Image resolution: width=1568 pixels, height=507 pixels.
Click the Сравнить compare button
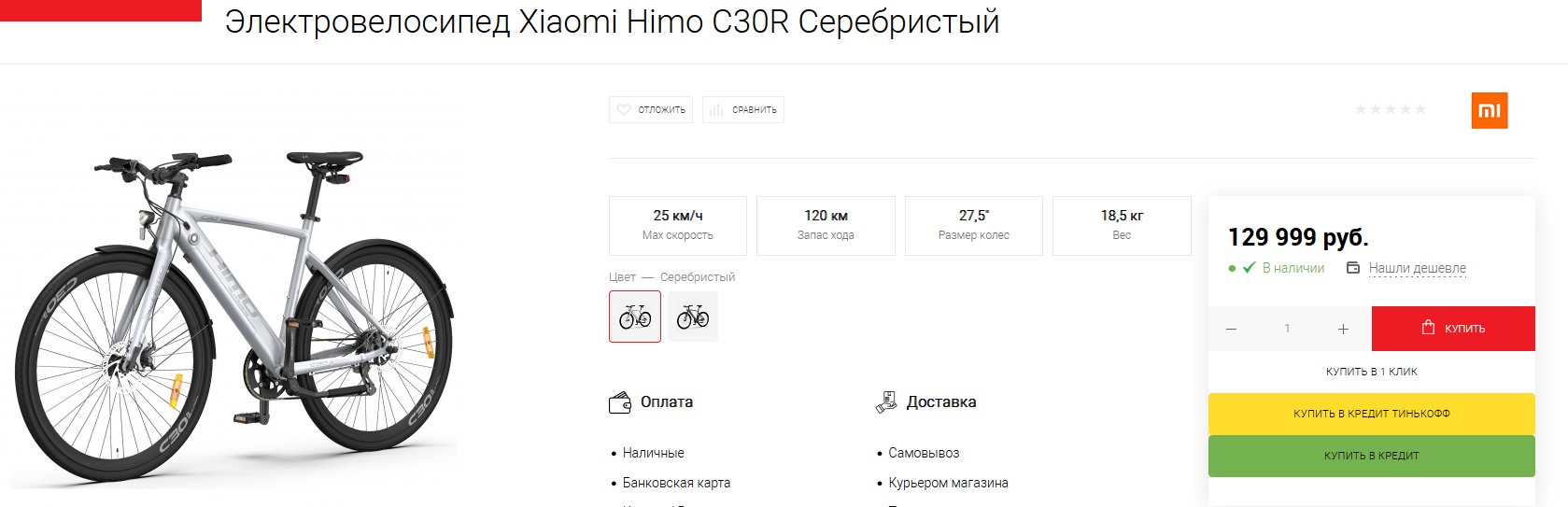click(743, 110)
